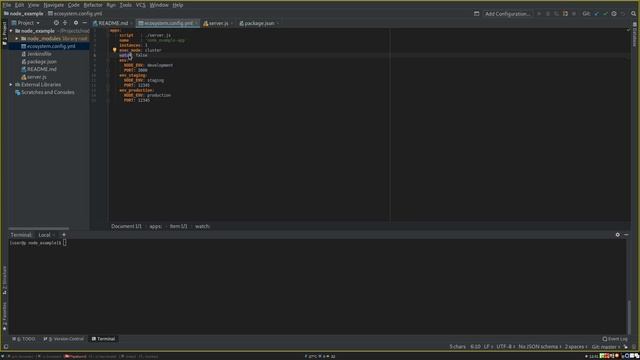Hide the Project panel with minus icon
Viewport: 640px width, 360px height.
coord(84,23)
